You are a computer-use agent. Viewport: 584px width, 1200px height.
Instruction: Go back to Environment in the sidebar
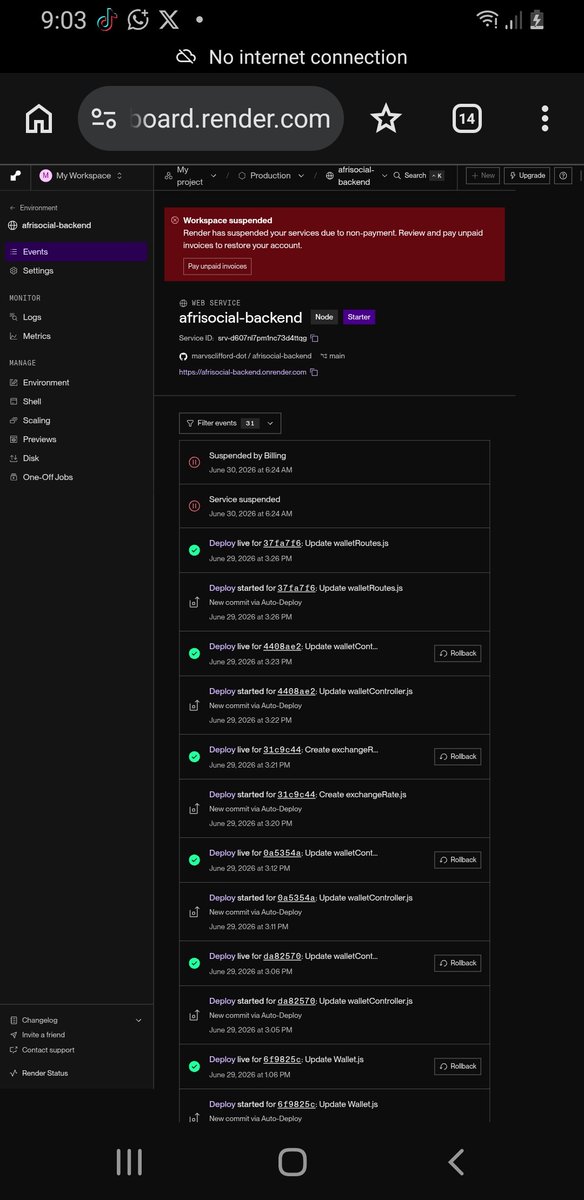point(33,208)
